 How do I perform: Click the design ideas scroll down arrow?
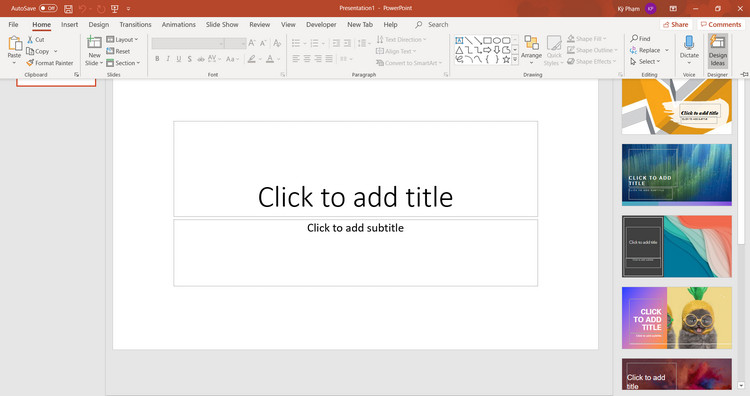pos(741,385)
